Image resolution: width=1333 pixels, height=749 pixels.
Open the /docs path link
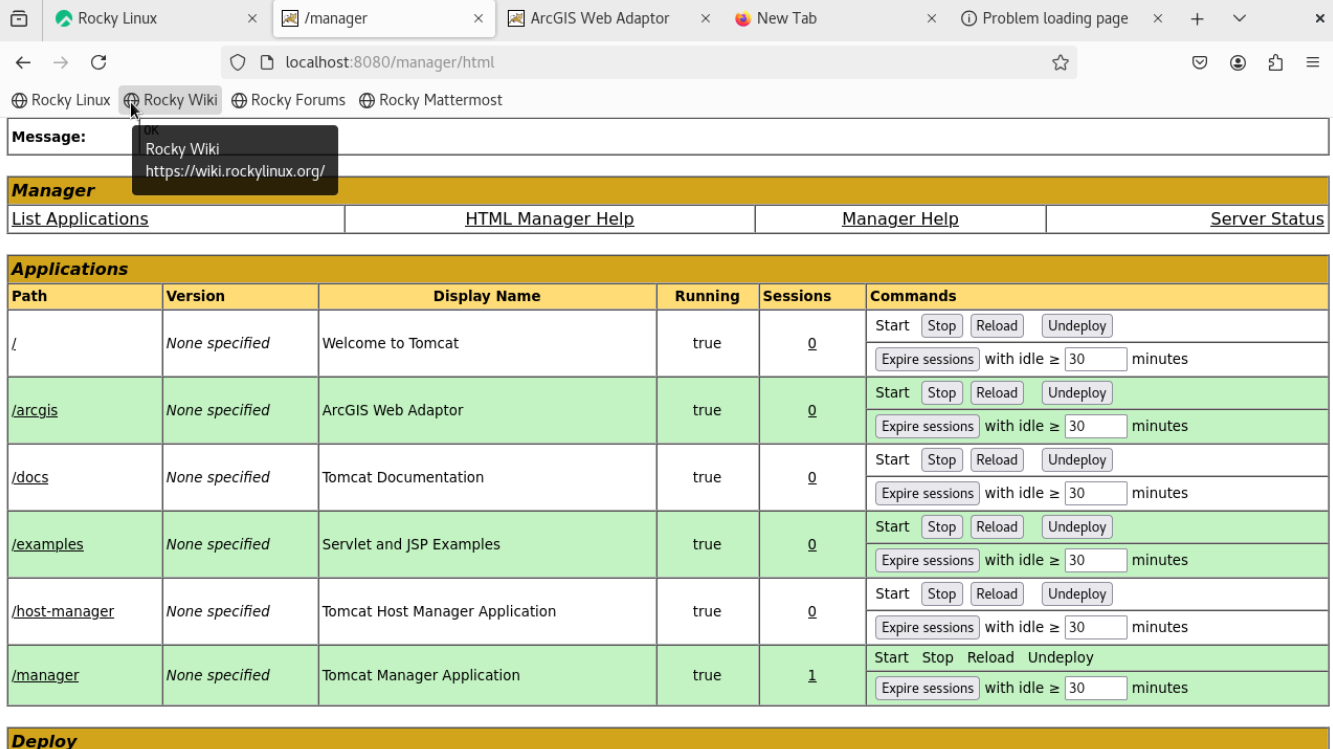[x=30, y=477]
